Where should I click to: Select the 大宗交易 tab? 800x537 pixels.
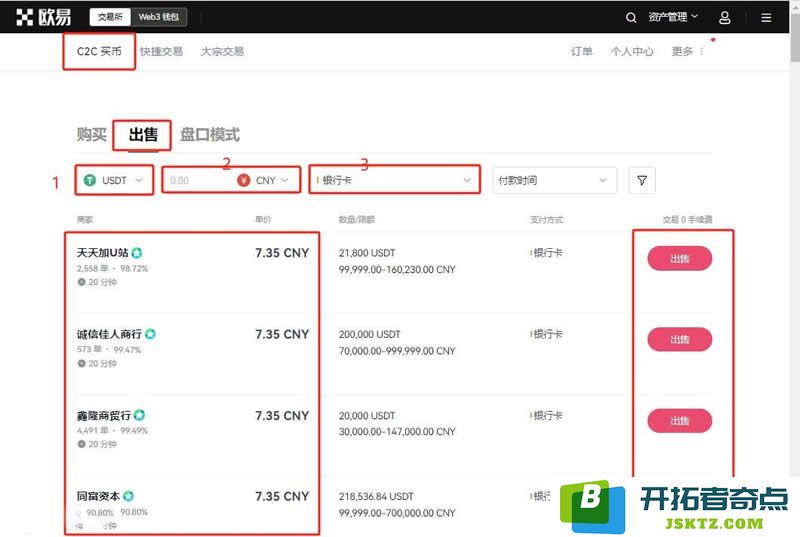click(x=222, y=52)
